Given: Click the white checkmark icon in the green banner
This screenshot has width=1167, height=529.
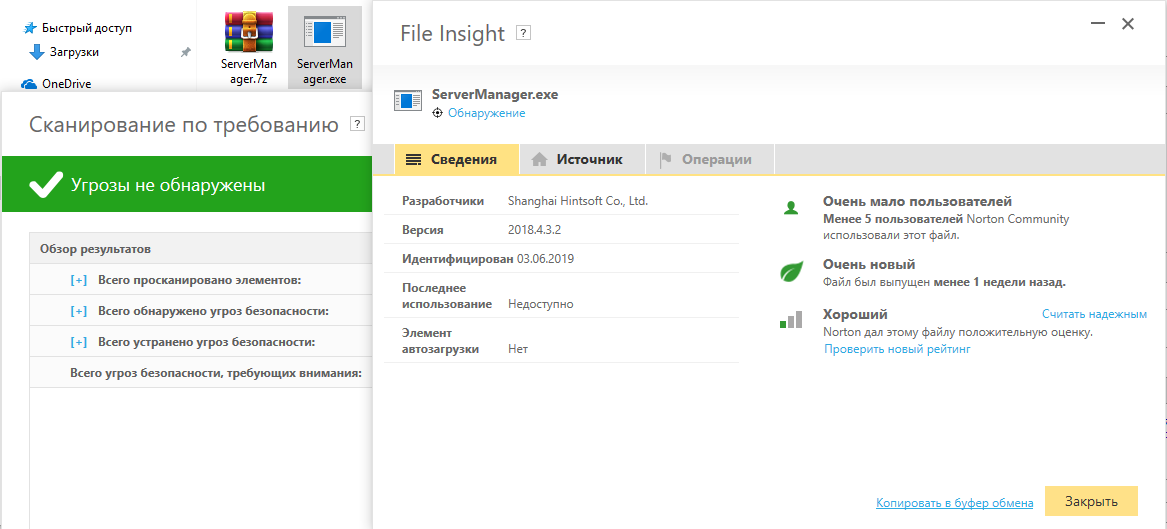Looking at the screenshot, I should coord(45,185).
